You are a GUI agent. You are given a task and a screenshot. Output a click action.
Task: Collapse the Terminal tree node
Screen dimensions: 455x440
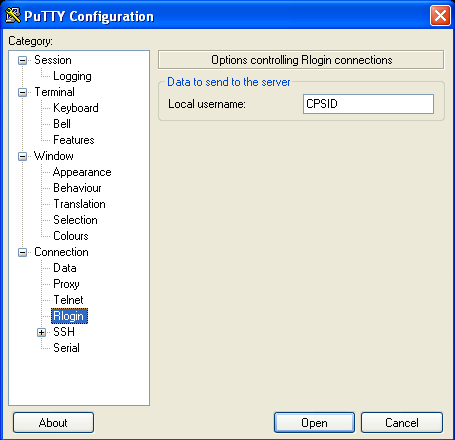tap(22, 92)
